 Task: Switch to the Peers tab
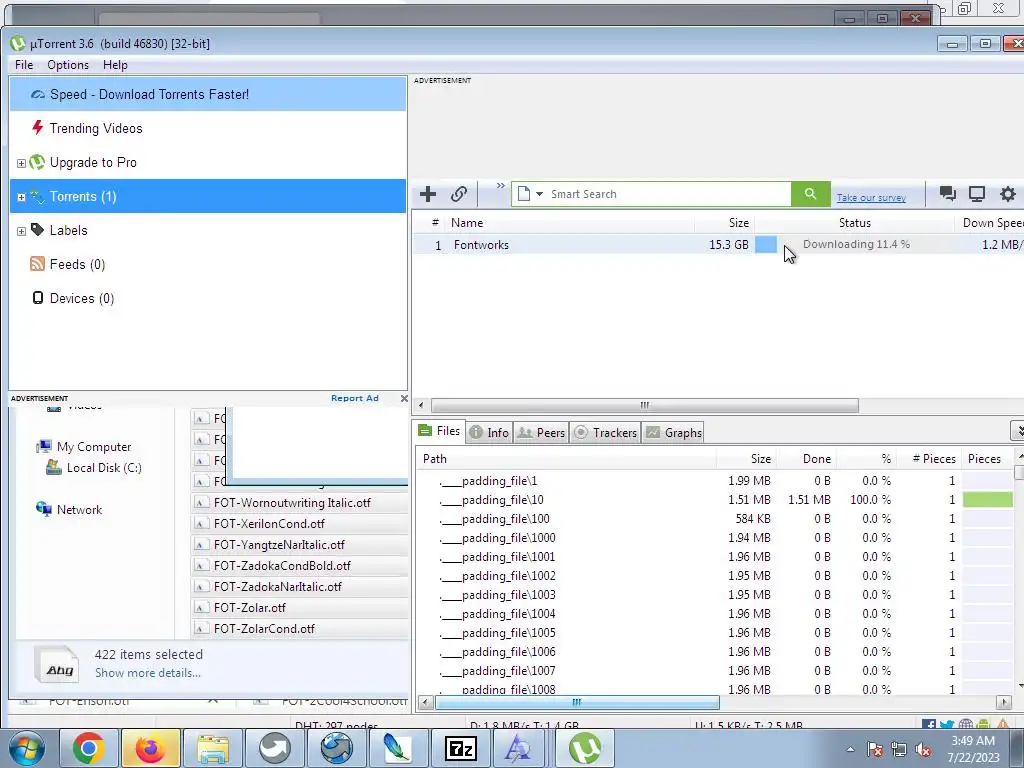pos(541,432)
